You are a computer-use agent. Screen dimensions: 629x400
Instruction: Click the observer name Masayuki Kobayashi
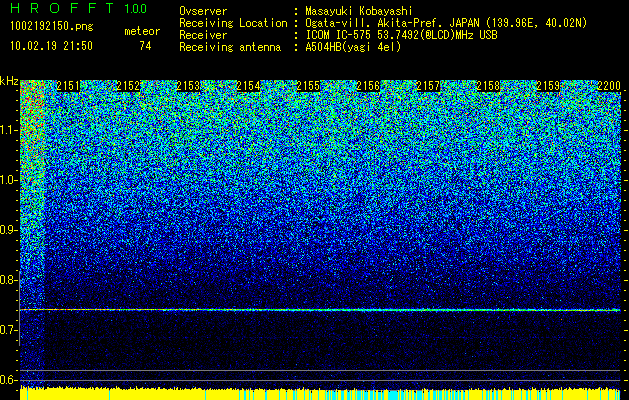(x=359, y=11)
